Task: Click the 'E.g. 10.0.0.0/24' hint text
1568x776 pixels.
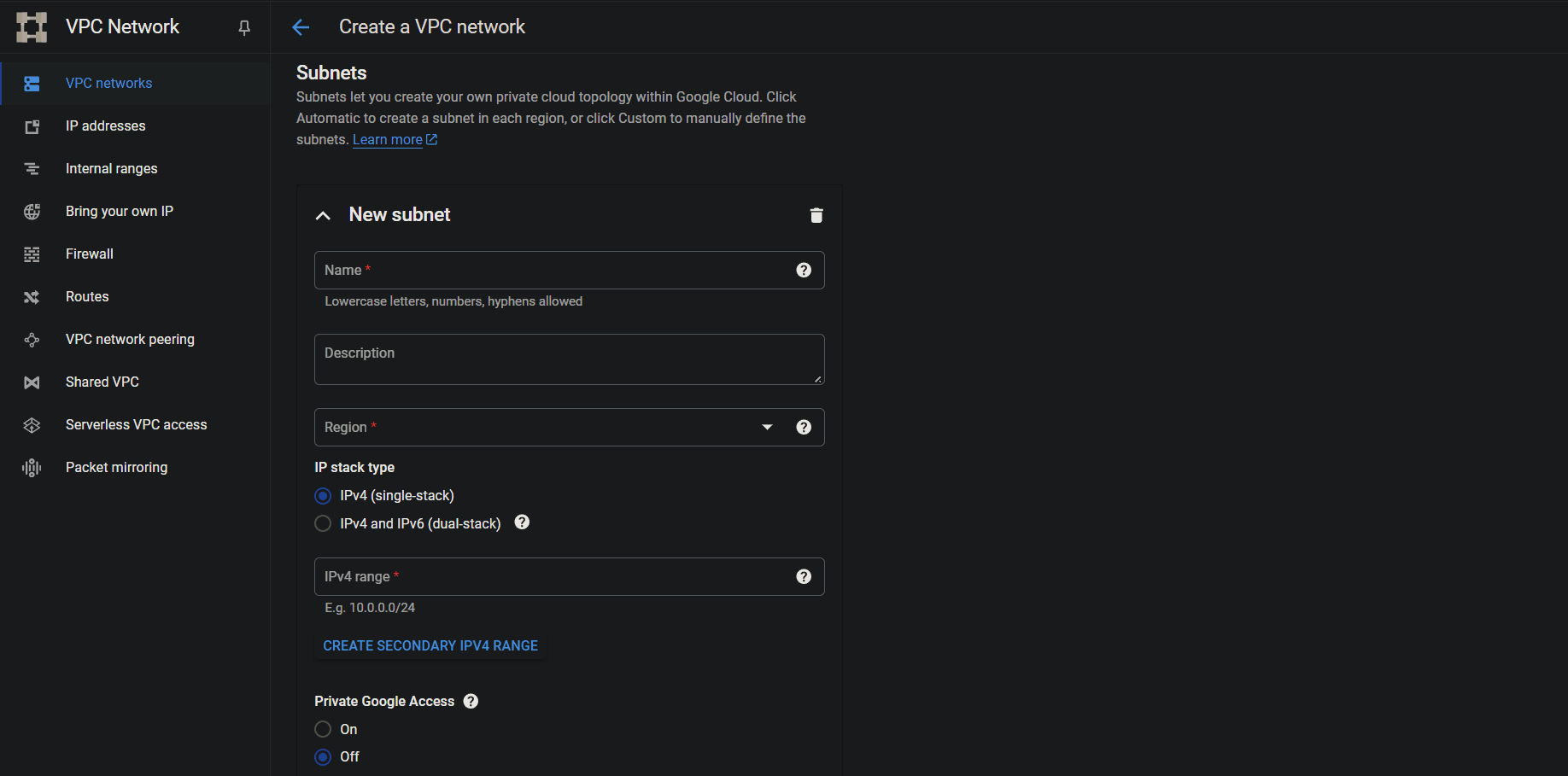Action: coord(370,608)
